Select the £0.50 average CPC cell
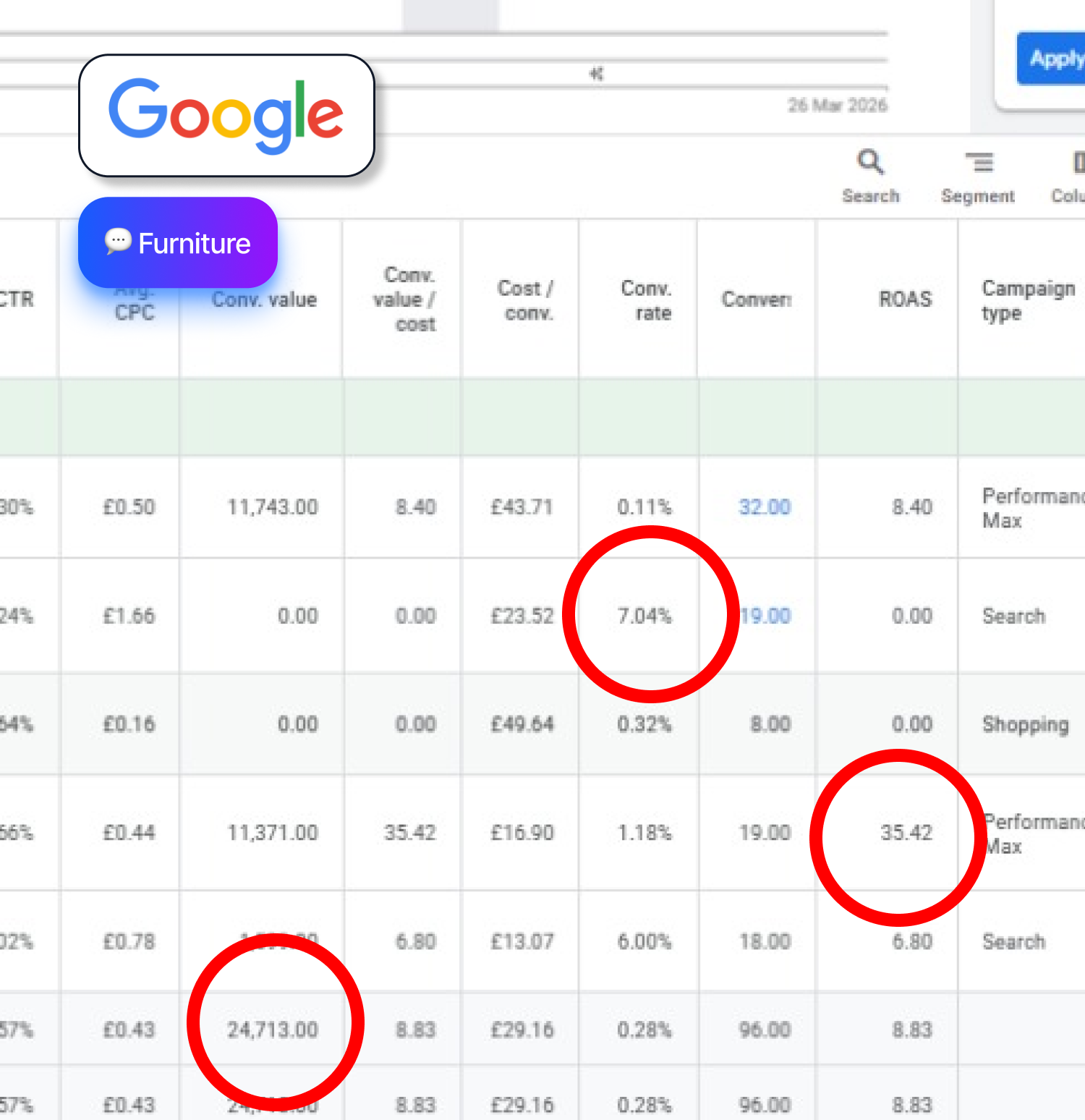 coord(129,507)
